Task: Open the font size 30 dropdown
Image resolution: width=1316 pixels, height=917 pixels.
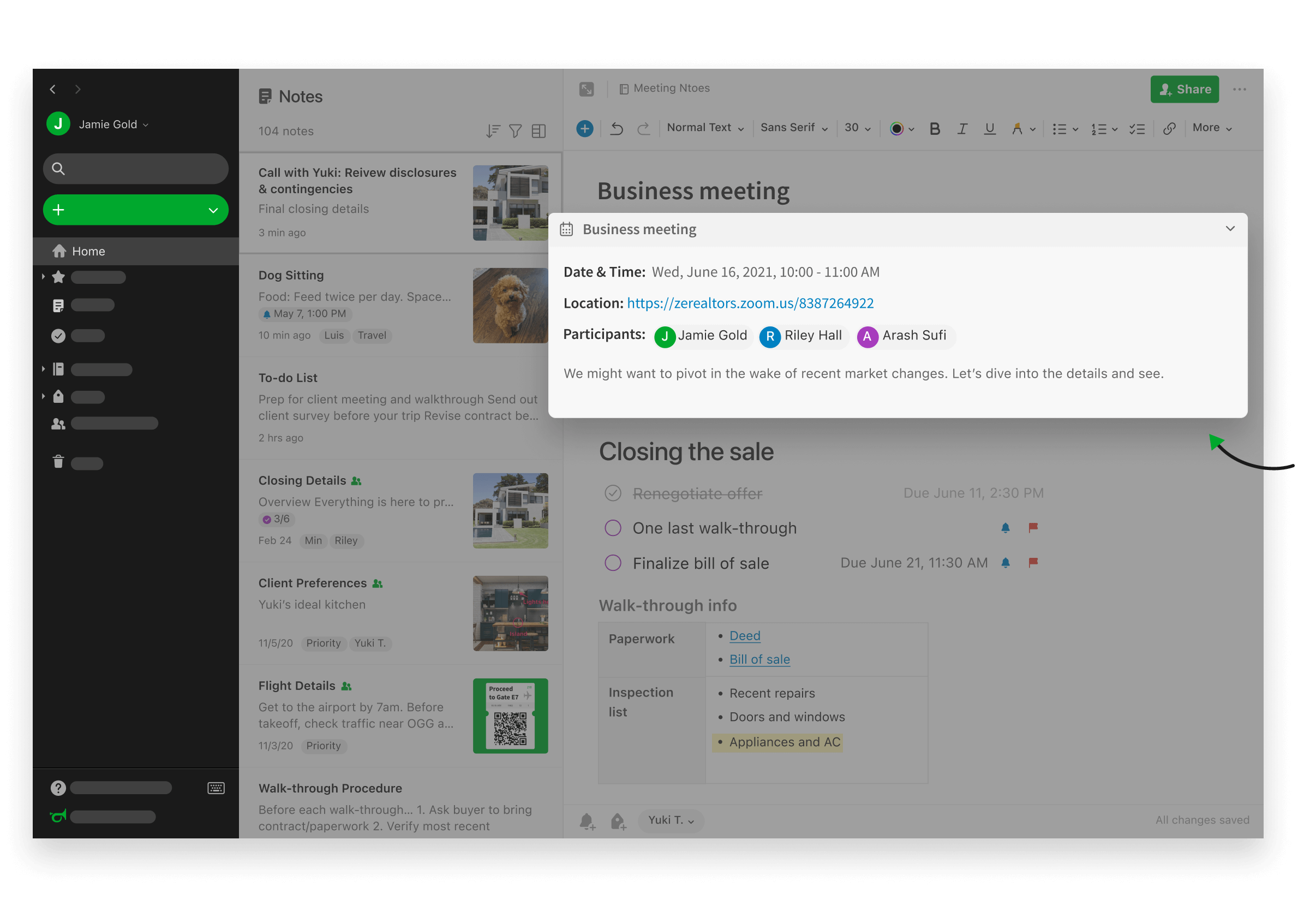Action: (858, 128)
